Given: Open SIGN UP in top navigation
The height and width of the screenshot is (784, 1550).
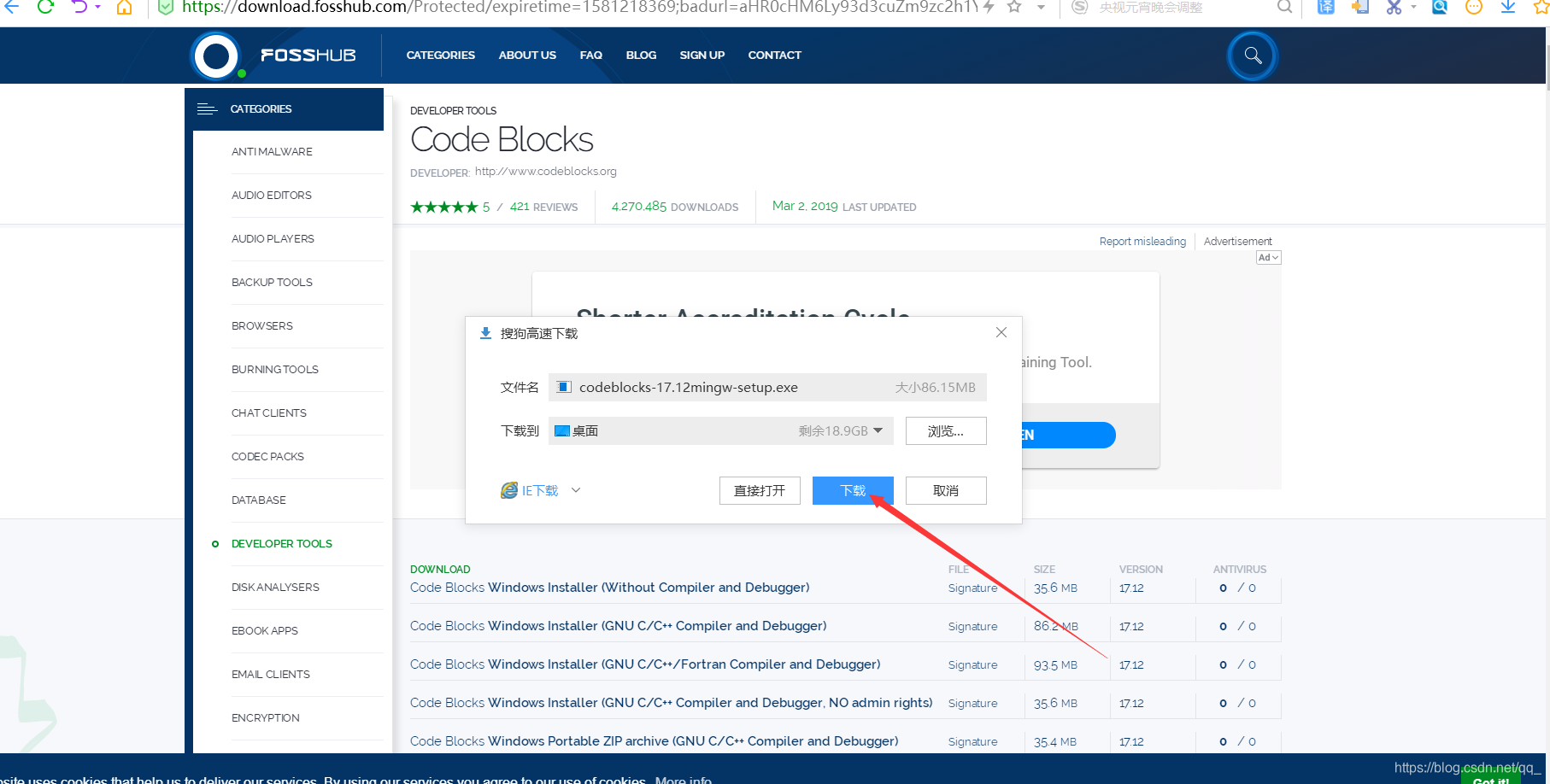Looking at the screenshot, I should (x=702, y=56).
